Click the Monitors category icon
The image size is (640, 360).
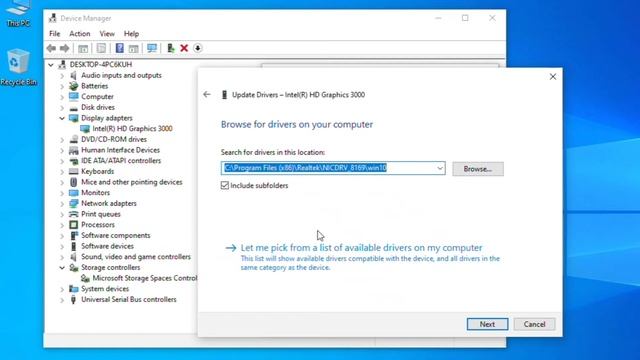point(73,193)
